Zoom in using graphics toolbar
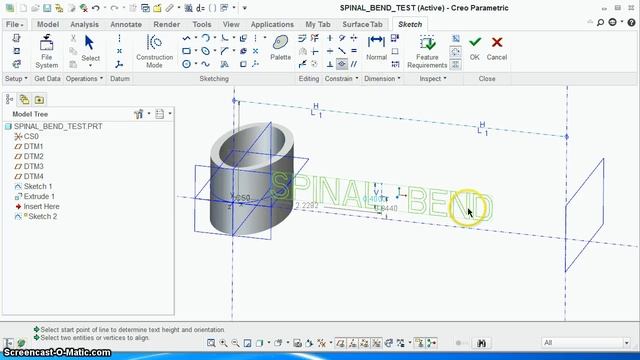Screen dimensions: 640x360 coord(223,343)
